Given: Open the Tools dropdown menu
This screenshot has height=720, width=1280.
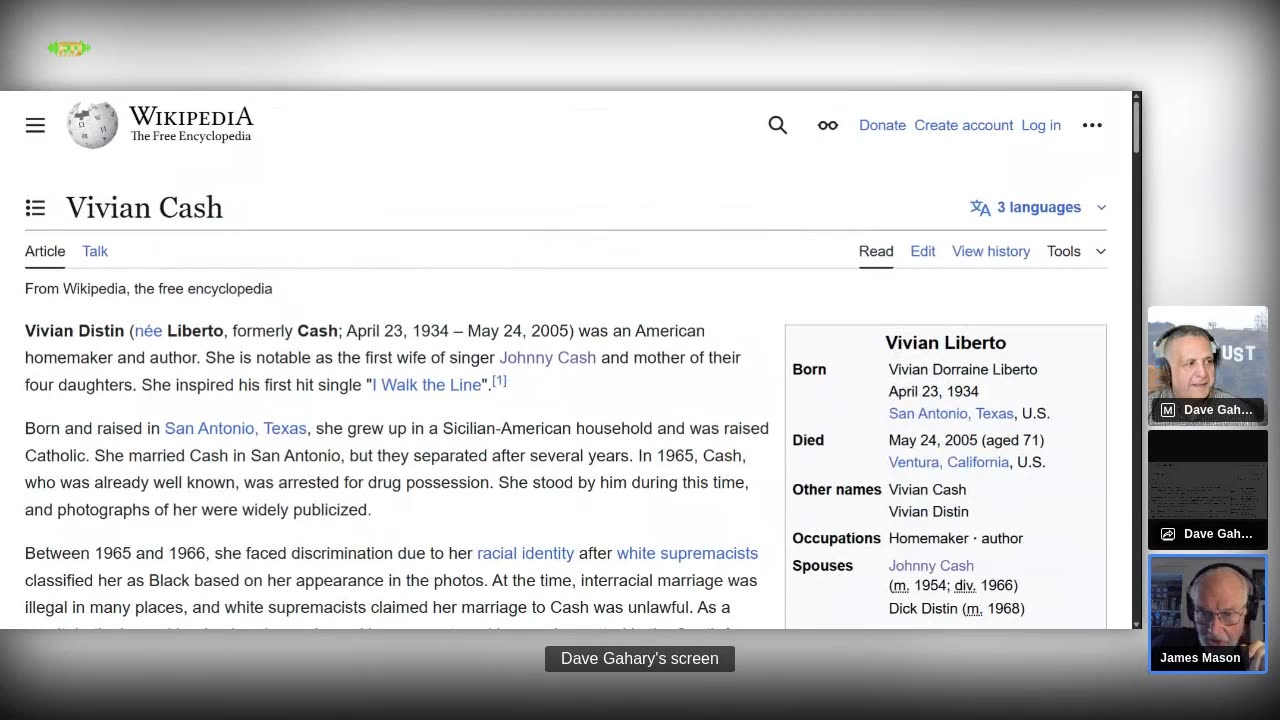Looking at the screenshot, I should (x=1076, y=251).
